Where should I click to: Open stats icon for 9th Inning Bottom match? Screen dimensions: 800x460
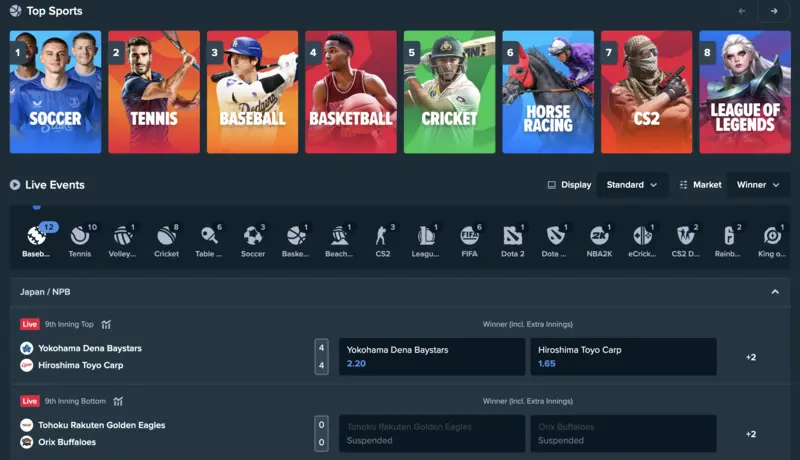click(x=118, y=401)
